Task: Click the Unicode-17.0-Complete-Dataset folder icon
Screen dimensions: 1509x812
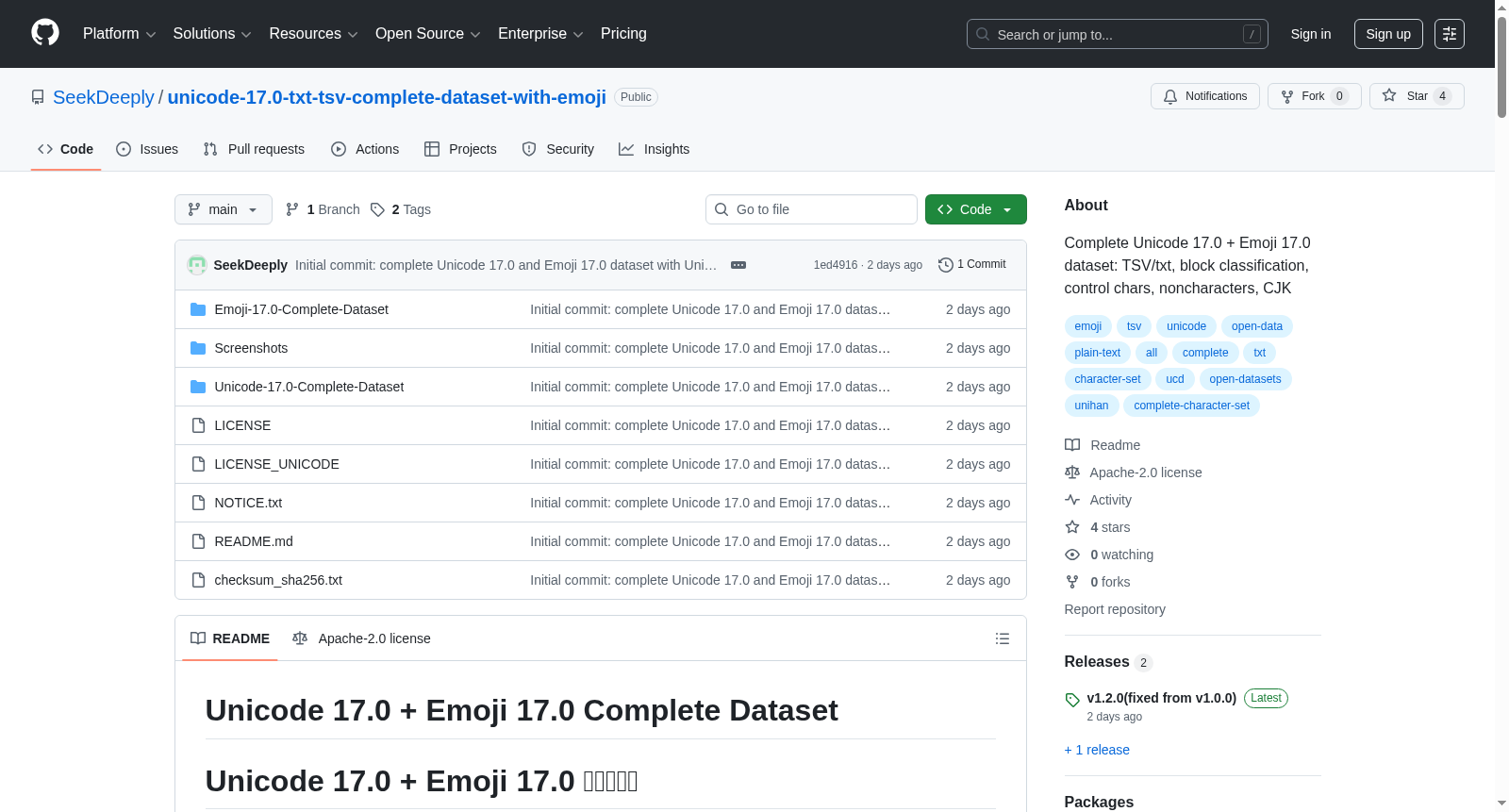Action: point(198,387)
